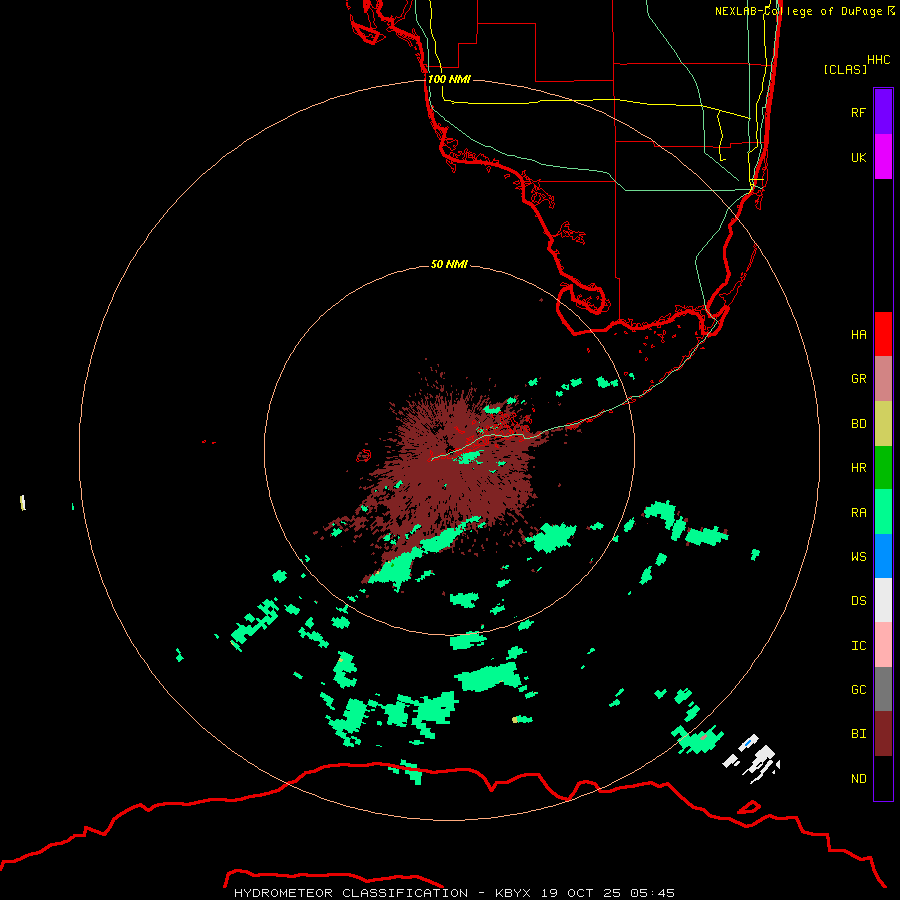Click the 05:45 time stamp
900x900 pixels.
pos(652,893)
